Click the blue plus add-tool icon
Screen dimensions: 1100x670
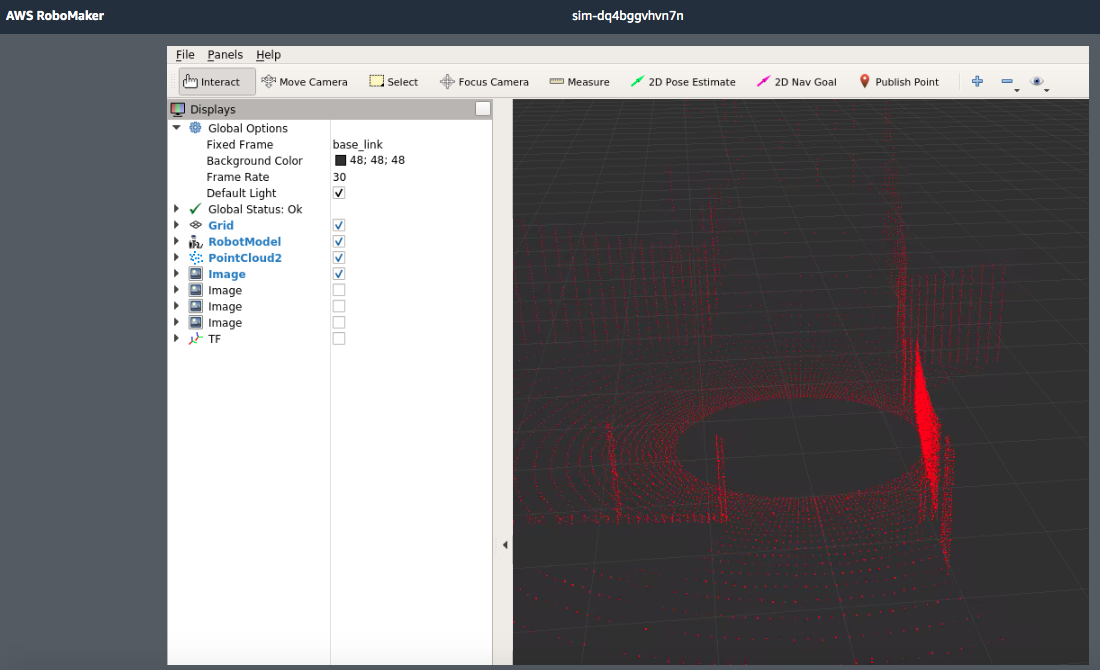tap(977, 81)
